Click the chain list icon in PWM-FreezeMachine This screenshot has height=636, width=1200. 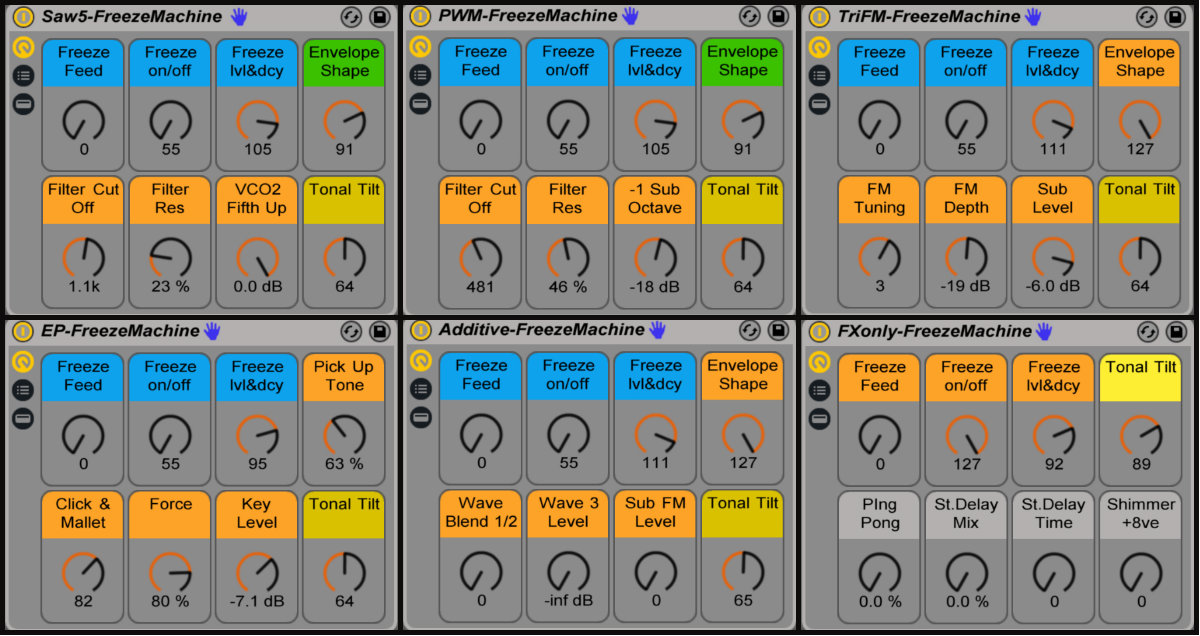click(x=420, y=74)
